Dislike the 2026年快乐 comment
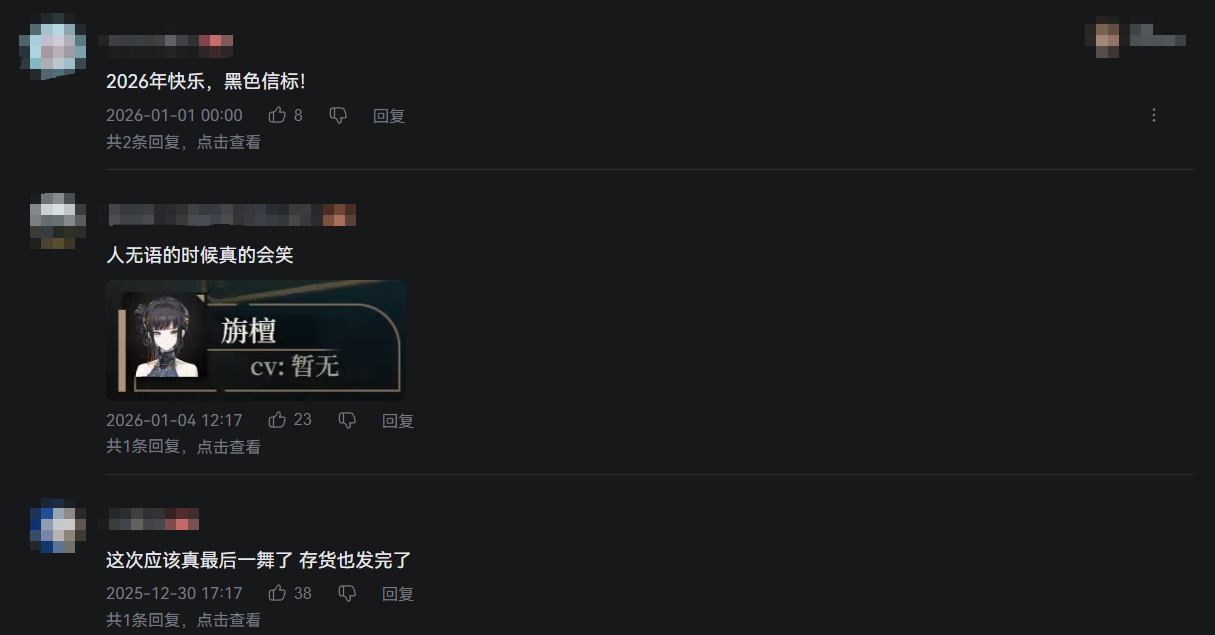 click(x=338, y=116)
